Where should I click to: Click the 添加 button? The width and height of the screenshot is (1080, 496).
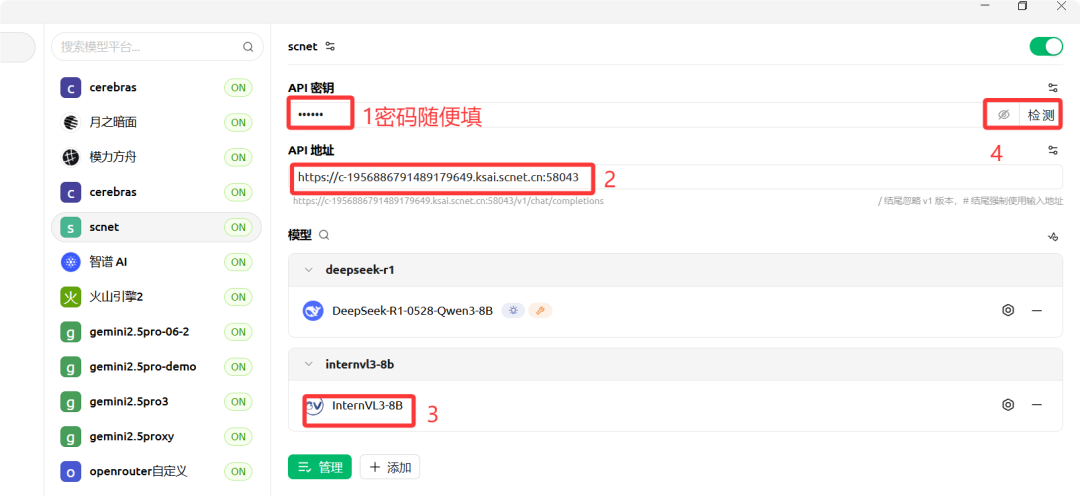tap(390, 467)
